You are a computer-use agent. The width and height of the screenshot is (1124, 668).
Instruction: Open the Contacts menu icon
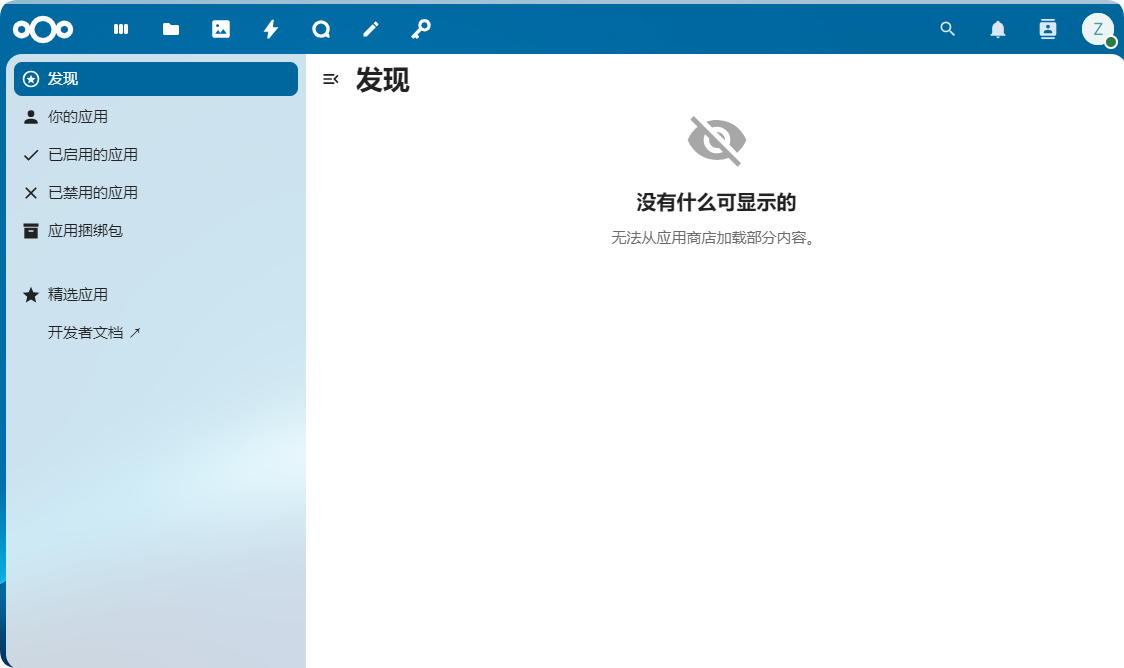point(1048,30)
